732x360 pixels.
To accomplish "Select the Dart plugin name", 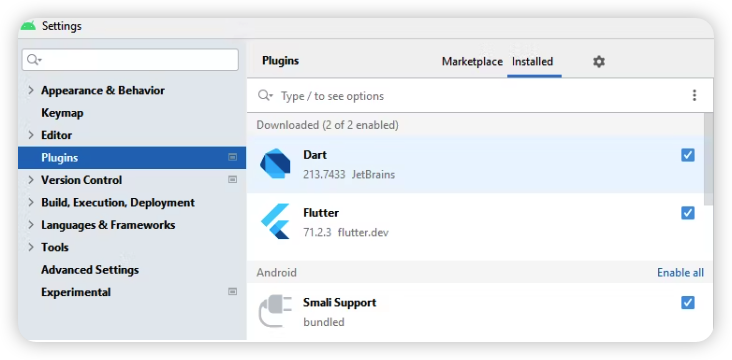I will (315, 155).
